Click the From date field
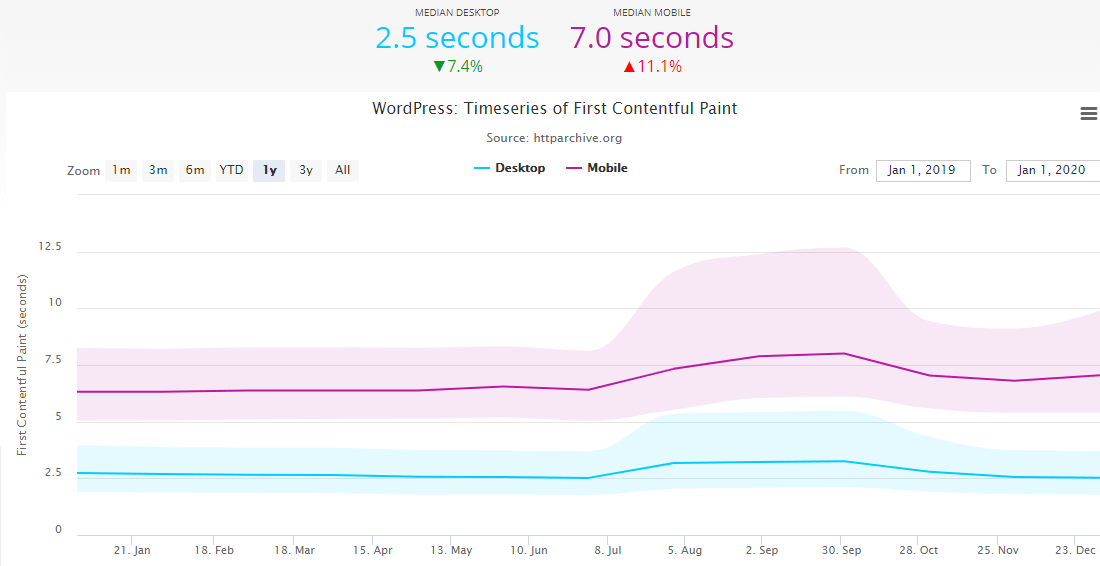Image resolution: width=1100 pixels, height=566 pixels. click(x=922, y=170)
